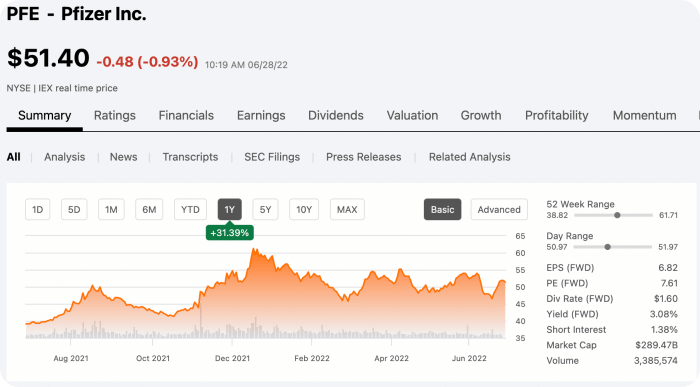The width and height of the screenshot is (700, 387).
Task: Open the Summary tab
Action: [45, 116]
